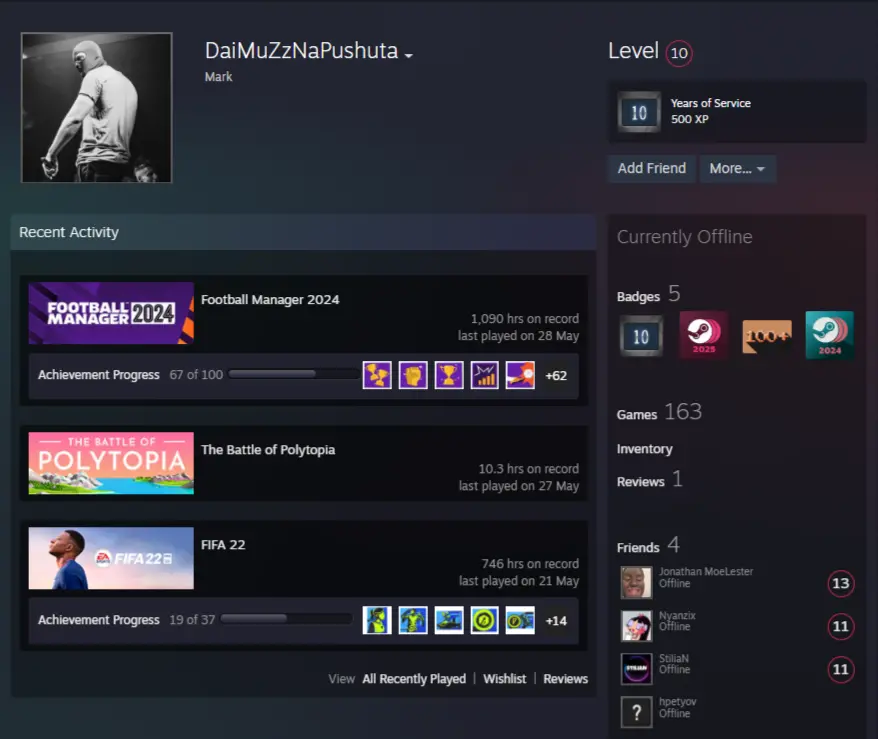
Task: Click the Recent Activity section header
Action: tap(303, 232)
